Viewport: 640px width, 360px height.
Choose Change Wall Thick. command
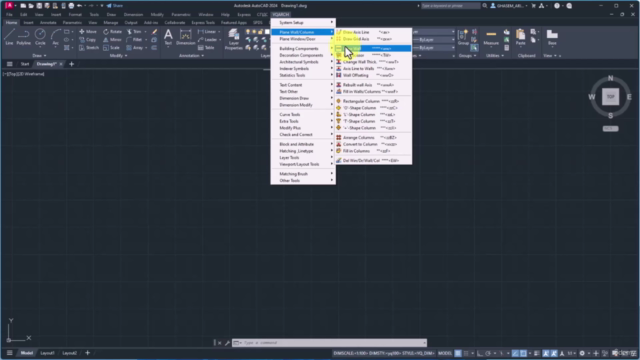point(373,62)
